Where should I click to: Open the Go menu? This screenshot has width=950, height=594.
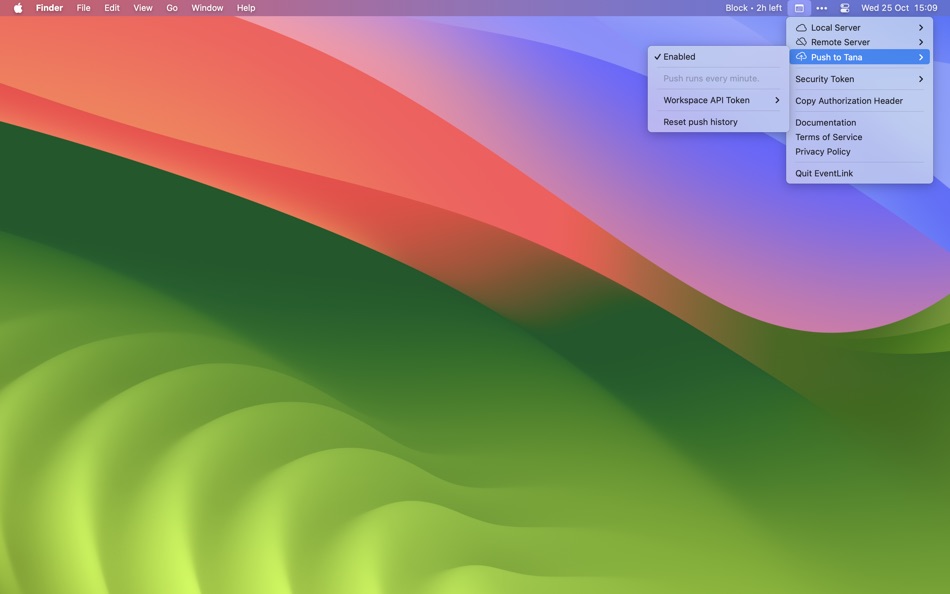(x=172, y=8)
